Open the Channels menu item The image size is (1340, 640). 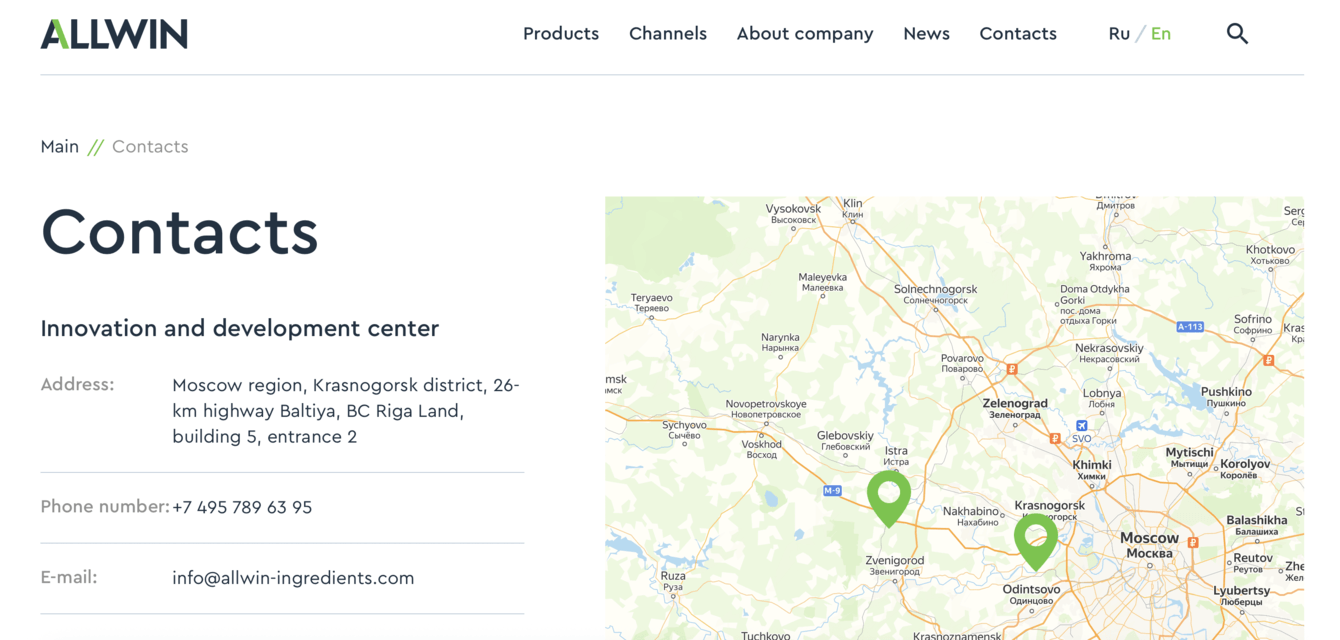[x=668, y=34]
